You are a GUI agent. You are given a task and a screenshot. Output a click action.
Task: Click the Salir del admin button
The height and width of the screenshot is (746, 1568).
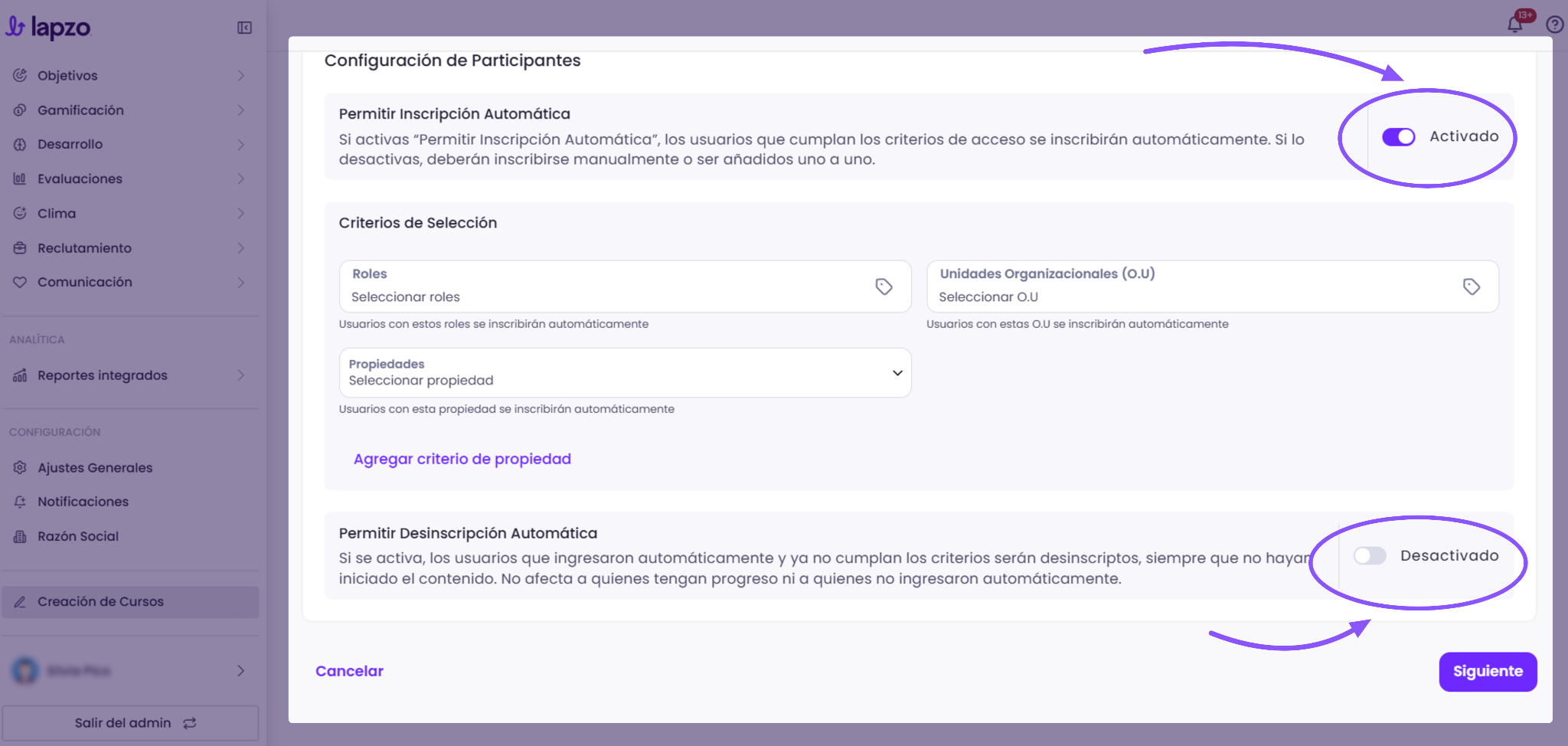tap(130, 723)
